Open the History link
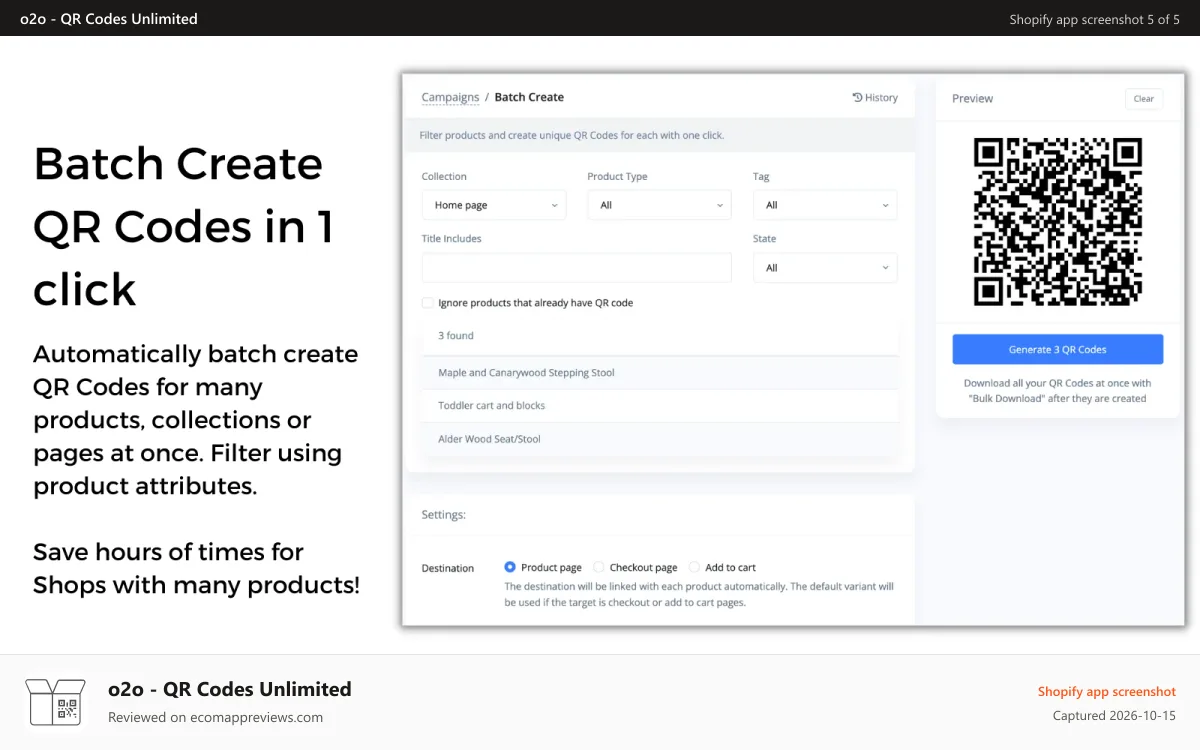1200x750 pixels. (875, 97)
